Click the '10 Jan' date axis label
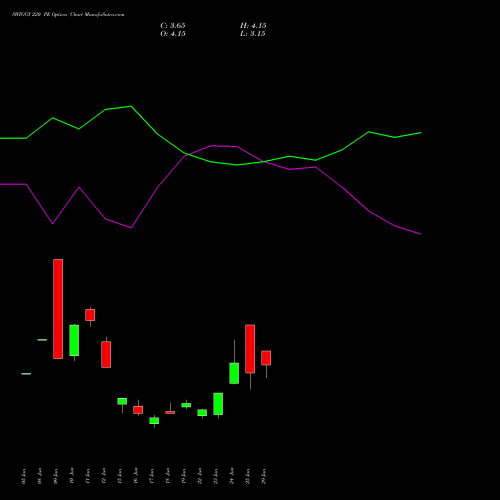The height and width of the screenshot is (500, 500). [72, 476]
